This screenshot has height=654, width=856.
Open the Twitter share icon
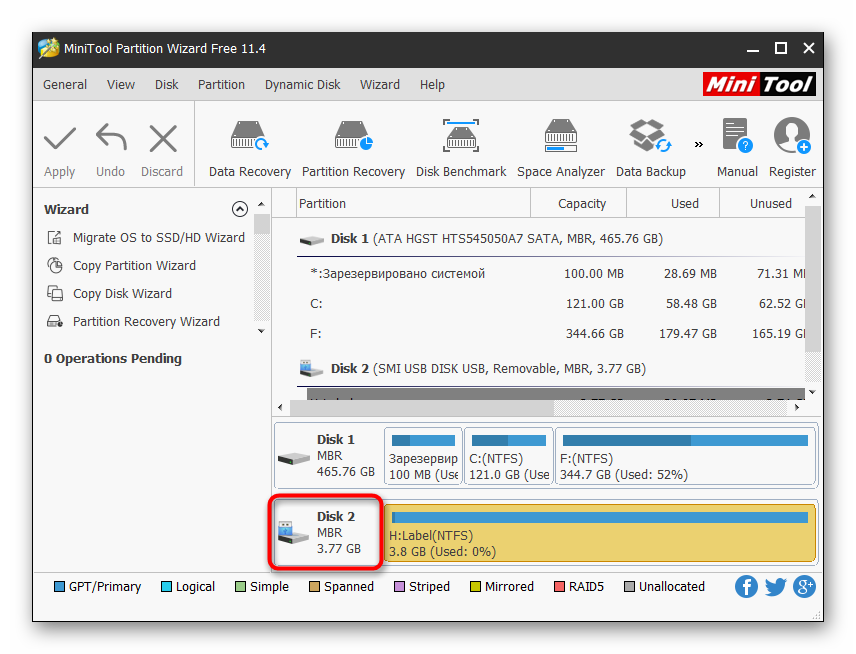click(x=775, y=587)
